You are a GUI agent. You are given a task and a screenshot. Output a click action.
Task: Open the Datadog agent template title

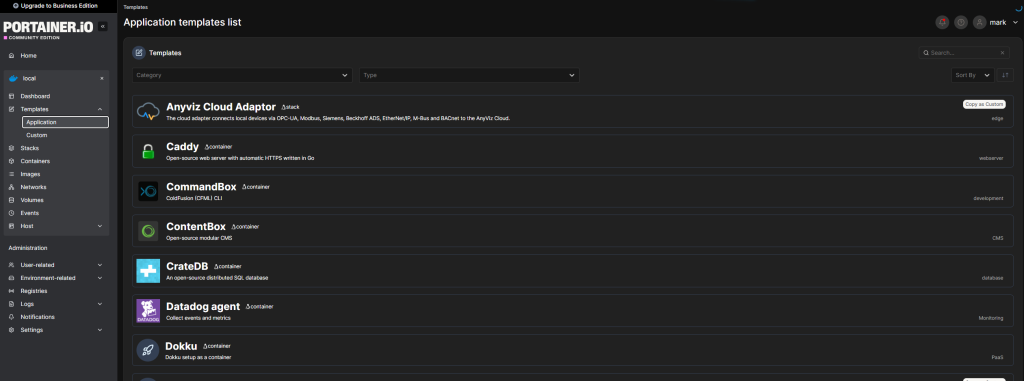point(203,306)
